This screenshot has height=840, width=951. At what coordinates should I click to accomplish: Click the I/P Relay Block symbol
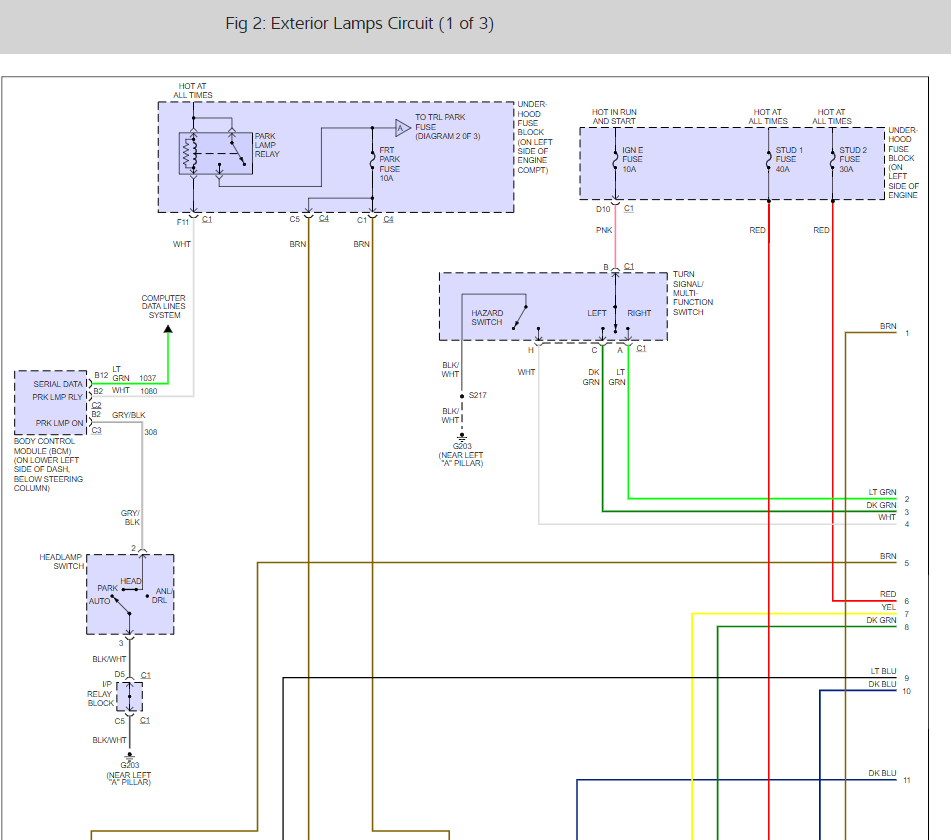130,696
